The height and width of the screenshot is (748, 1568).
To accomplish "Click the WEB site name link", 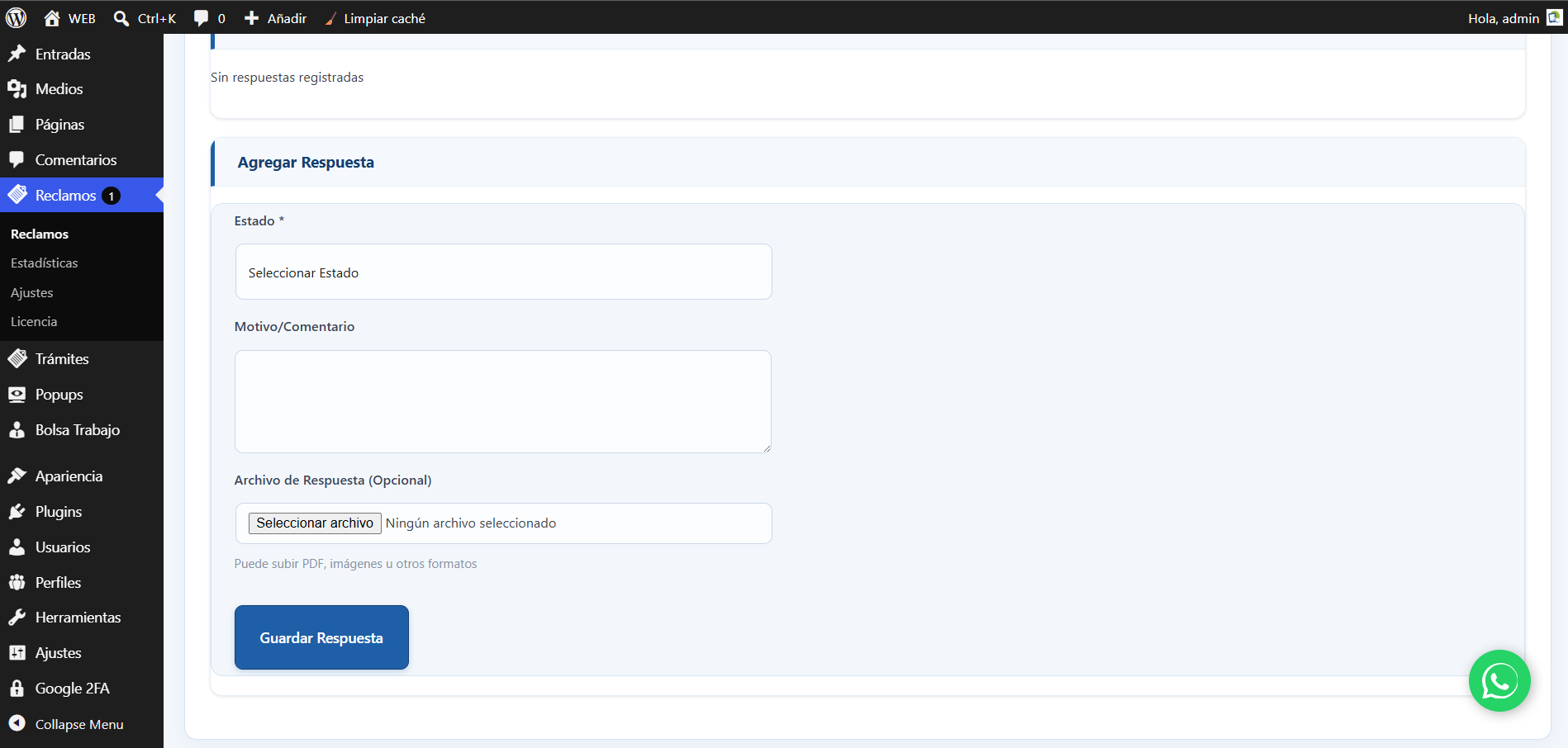I will coord(82,18).
